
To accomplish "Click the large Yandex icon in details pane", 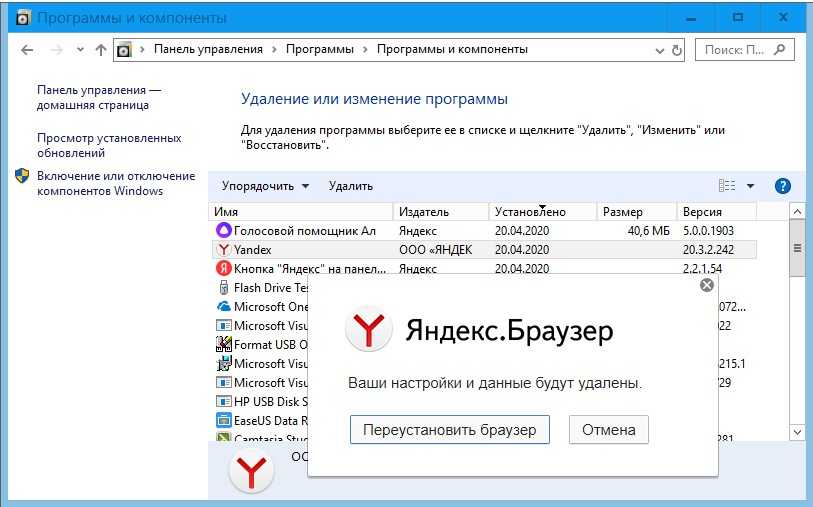I will coord(251,472).
